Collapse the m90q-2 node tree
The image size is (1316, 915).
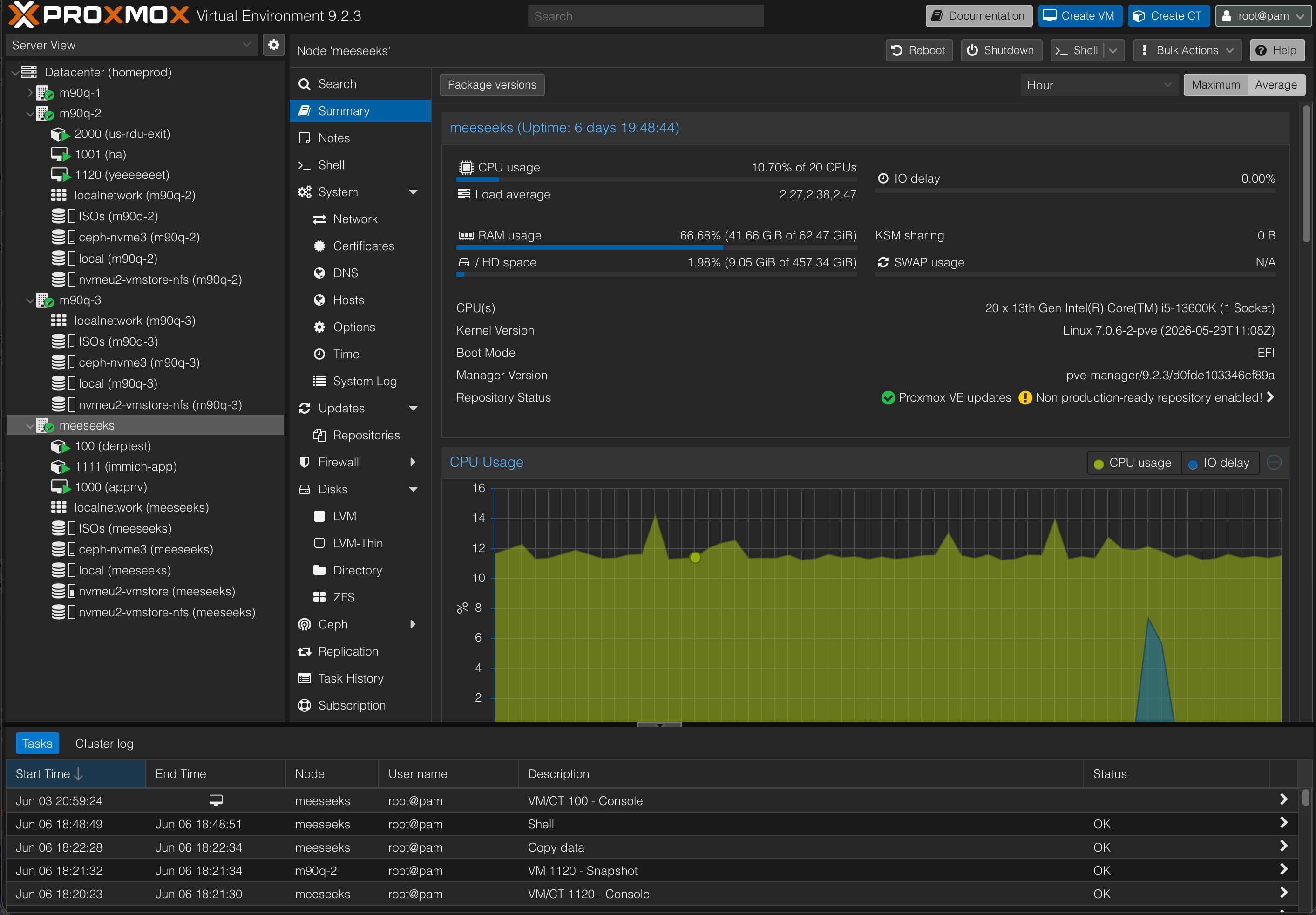tap(30, 114)
